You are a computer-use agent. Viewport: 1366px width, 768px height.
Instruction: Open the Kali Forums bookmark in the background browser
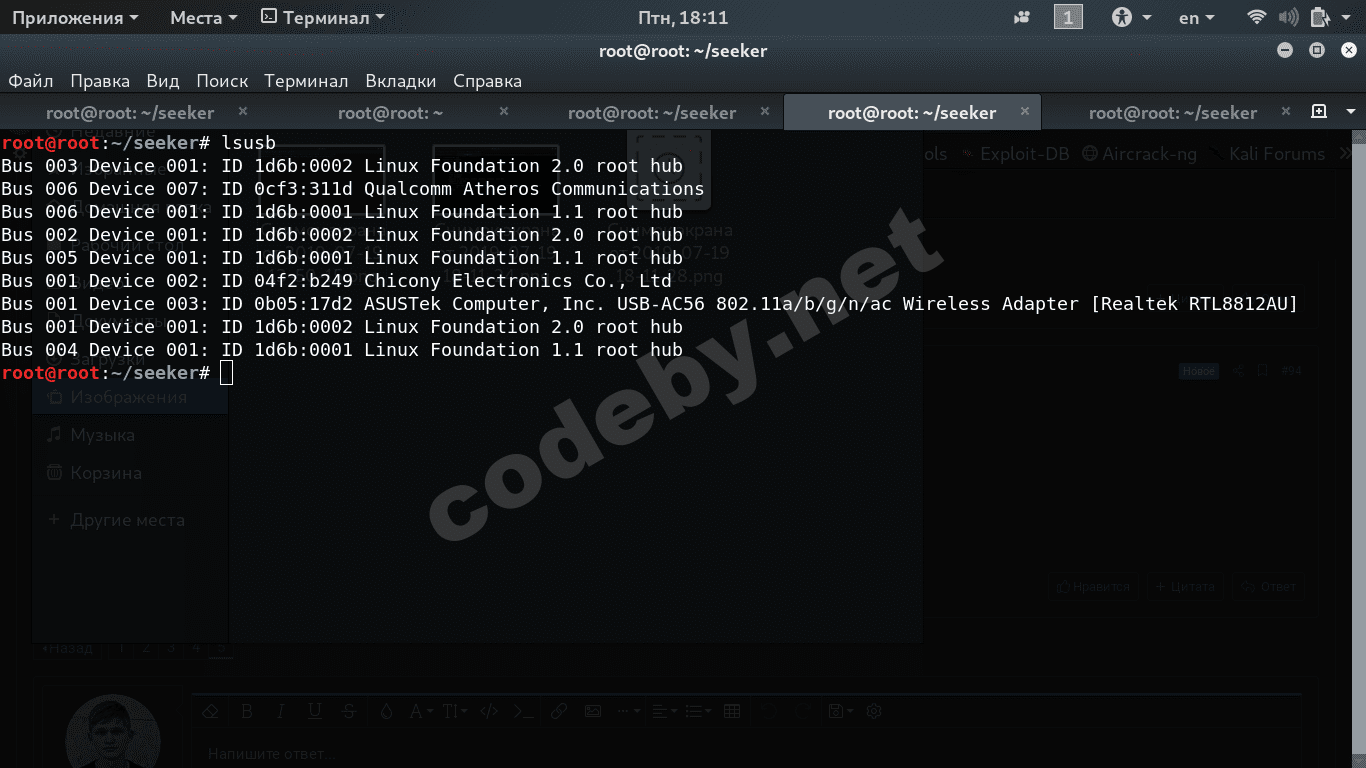[1267, 154]
